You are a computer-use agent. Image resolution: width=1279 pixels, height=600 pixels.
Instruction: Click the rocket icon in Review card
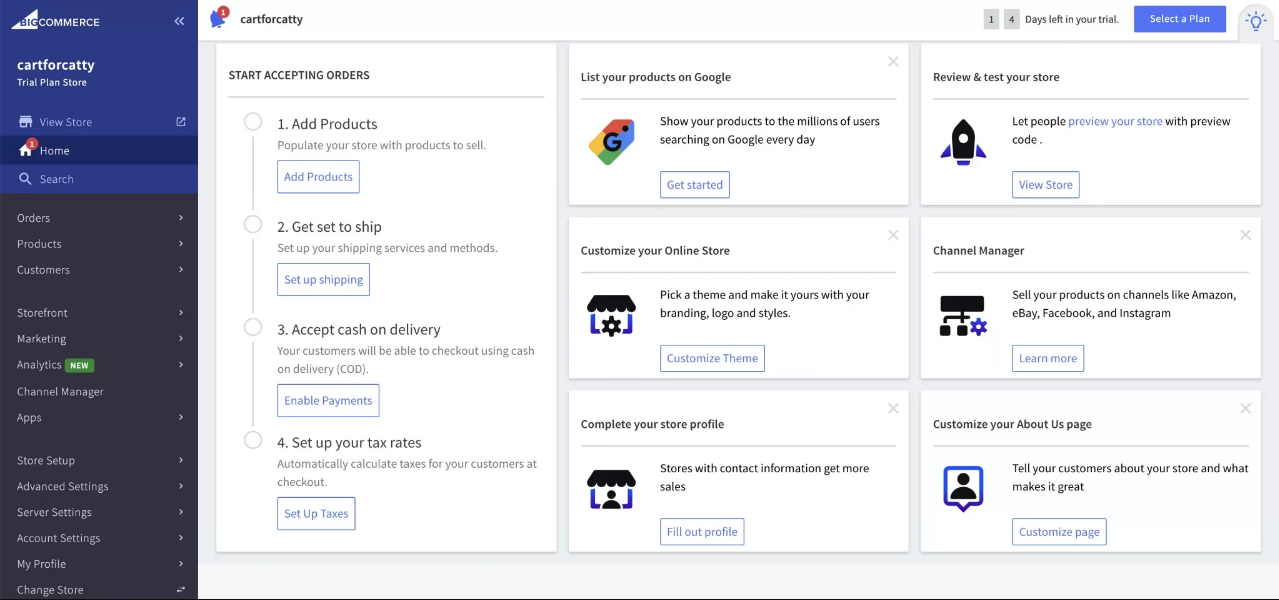click(x=963, y=142)
